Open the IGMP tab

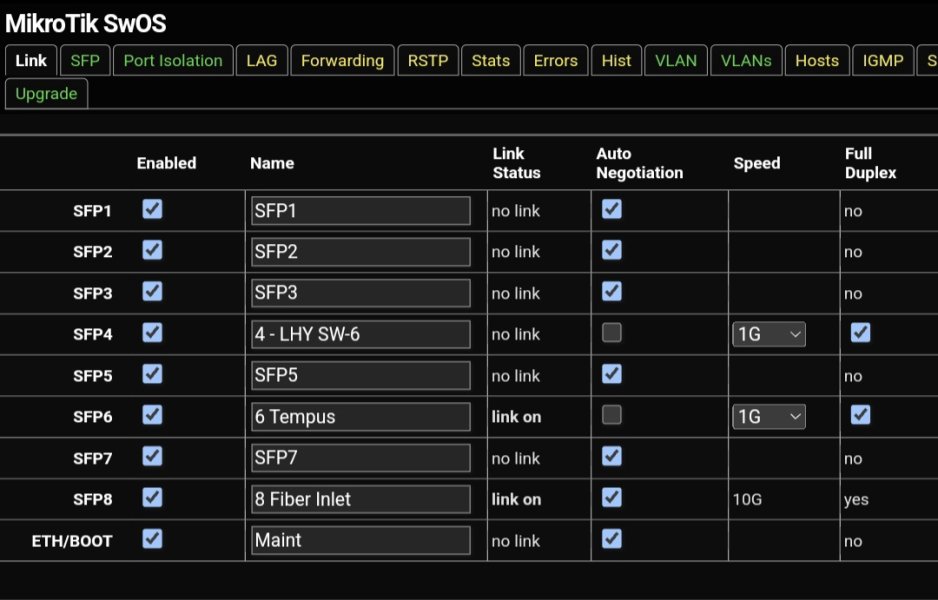click(883, 61)
